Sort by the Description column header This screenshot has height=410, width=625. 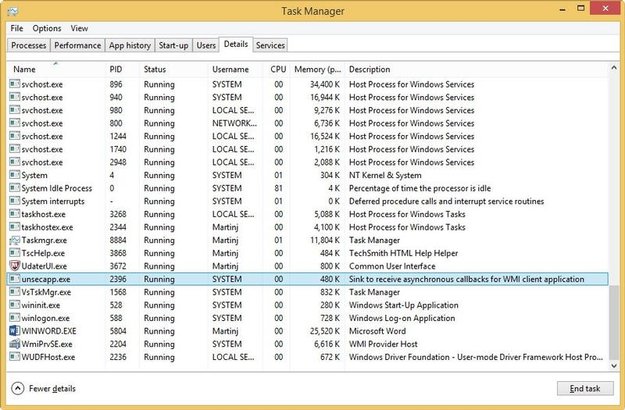click(x=477, y=69)
